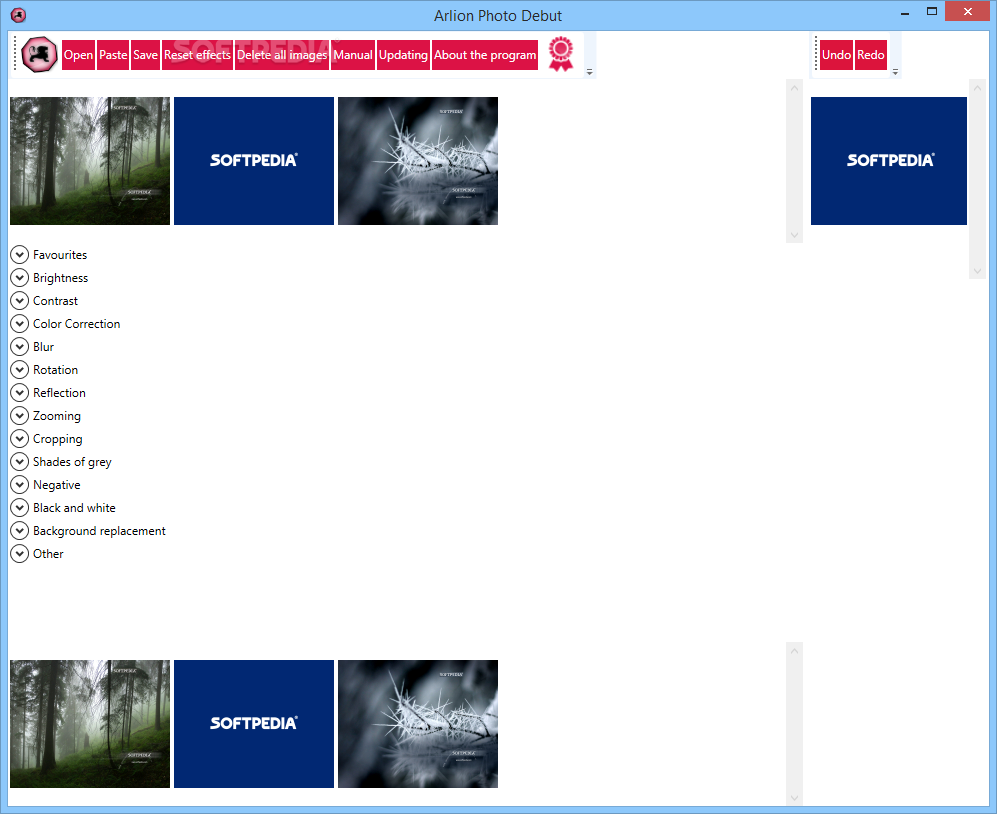
Task: Open the Manual
Action: [353, 55]
